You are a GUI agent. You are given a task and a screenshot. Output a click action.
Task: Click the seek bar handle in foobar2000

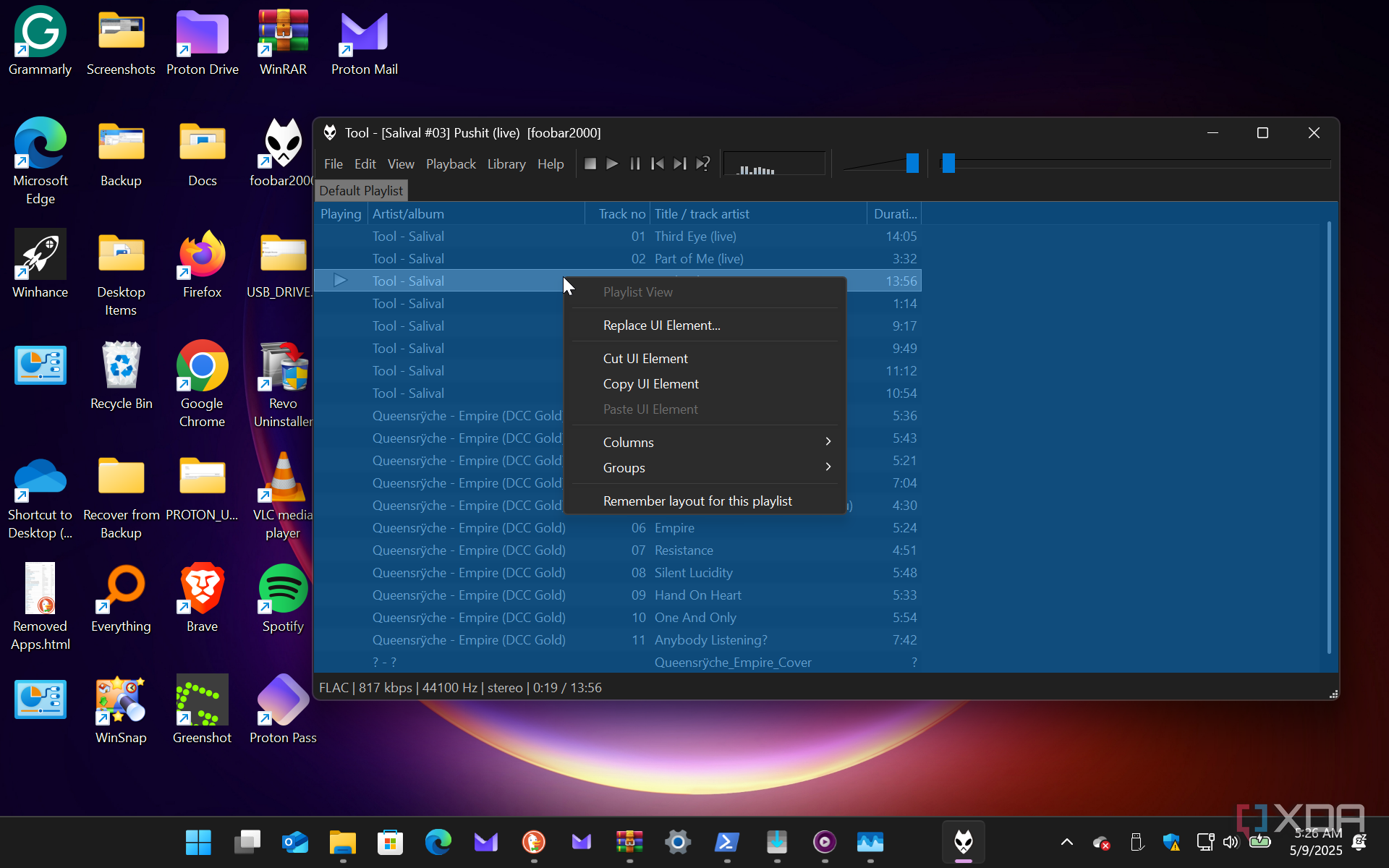[x=948, y=163]
